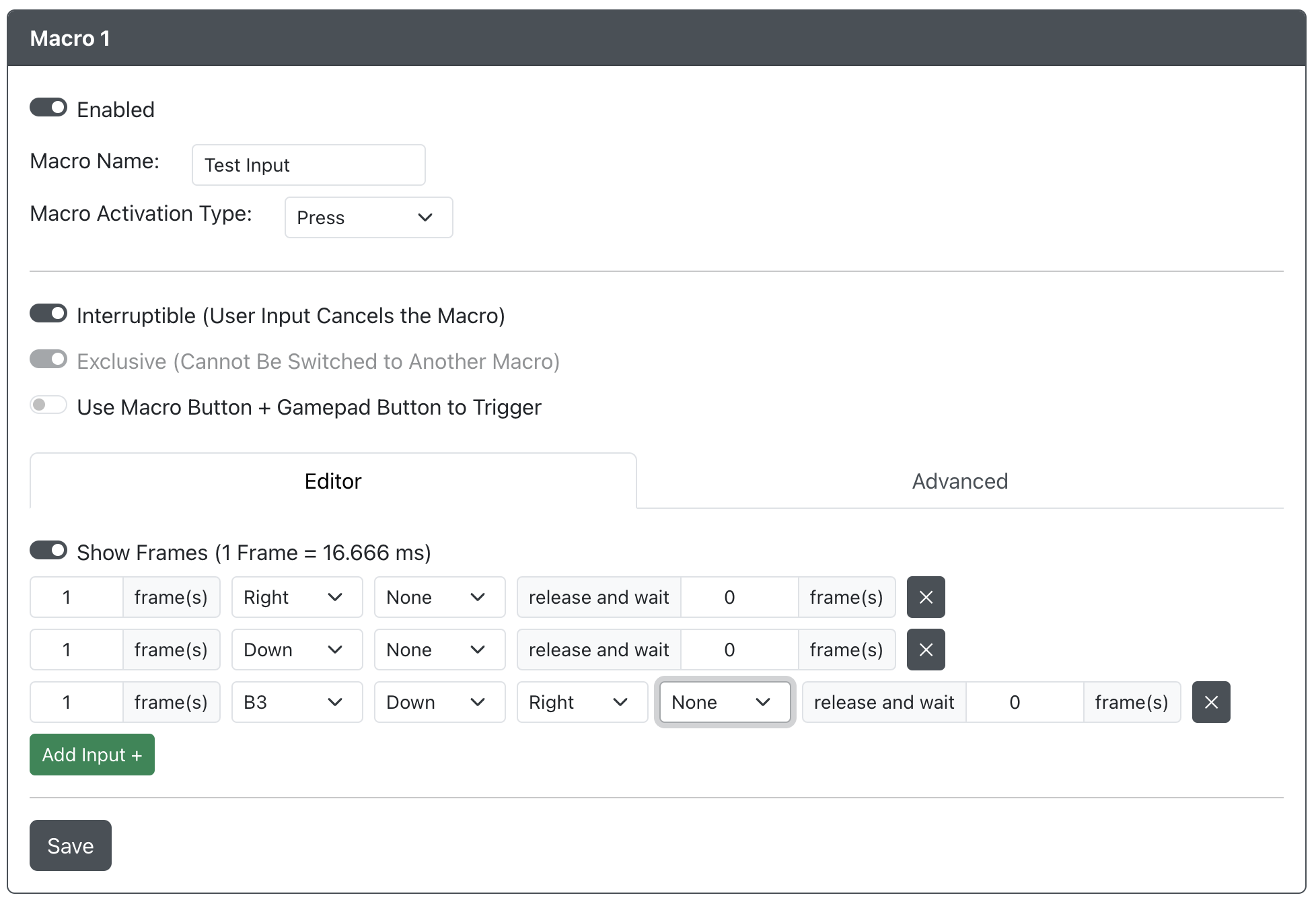Click the wait frames field in B3 row
Screen dimensions: 1316x906
click(1025, 702)
